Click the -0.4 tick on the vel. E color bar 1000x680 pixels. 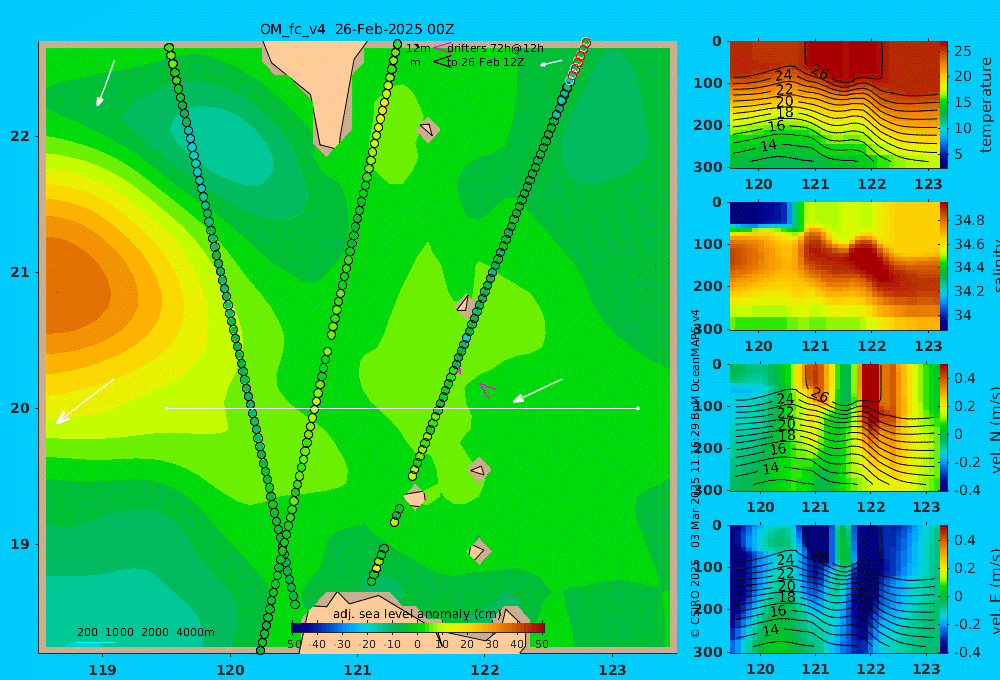965,651
